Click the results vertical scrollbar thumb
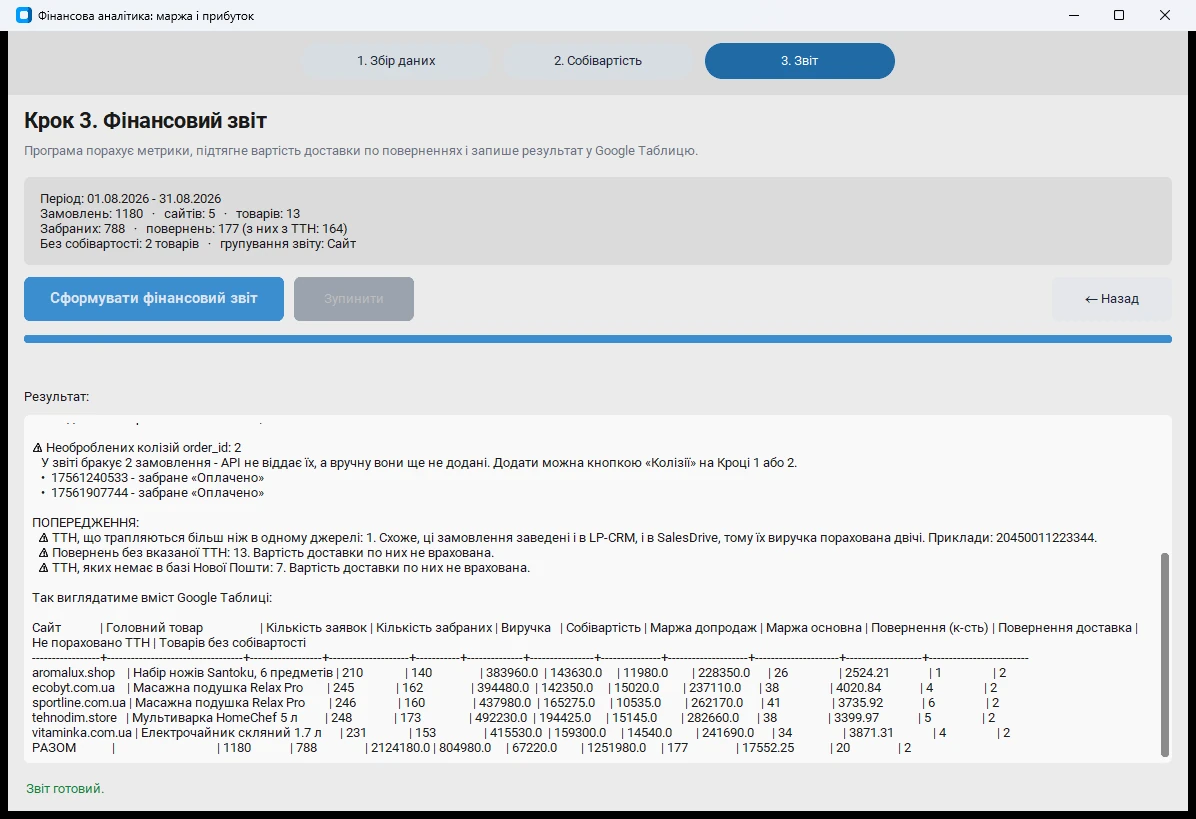This screenshot has height=819, width=1196. 1165,655
